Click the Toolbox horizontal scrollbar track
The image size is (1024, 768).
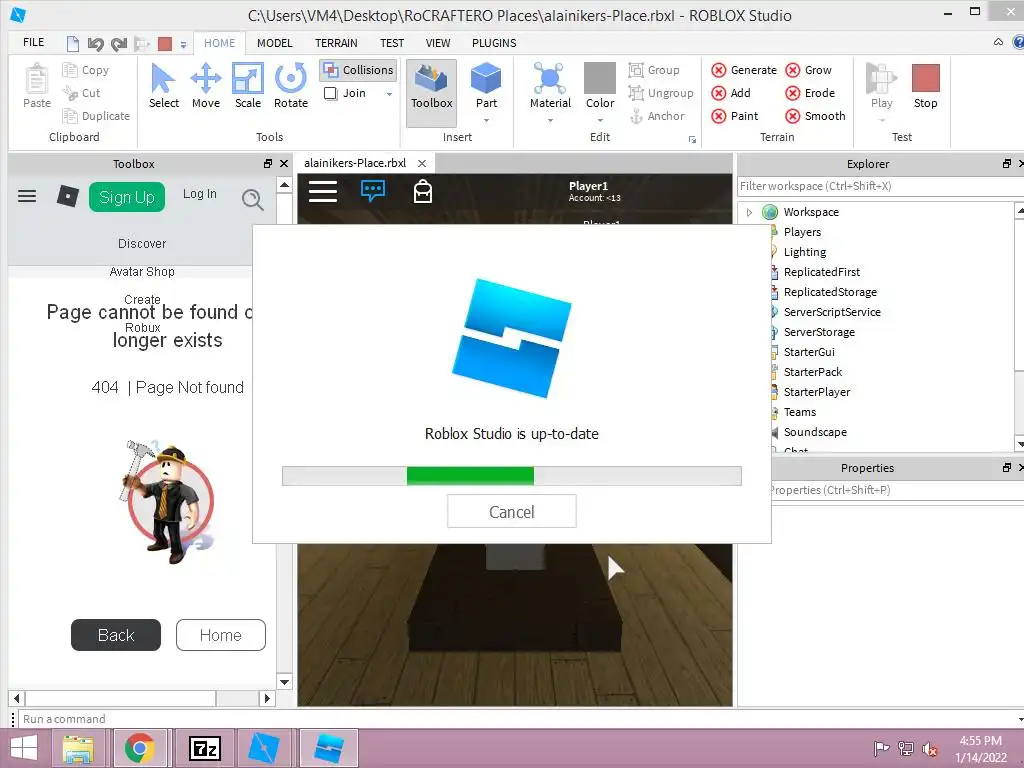pos(142,698)
